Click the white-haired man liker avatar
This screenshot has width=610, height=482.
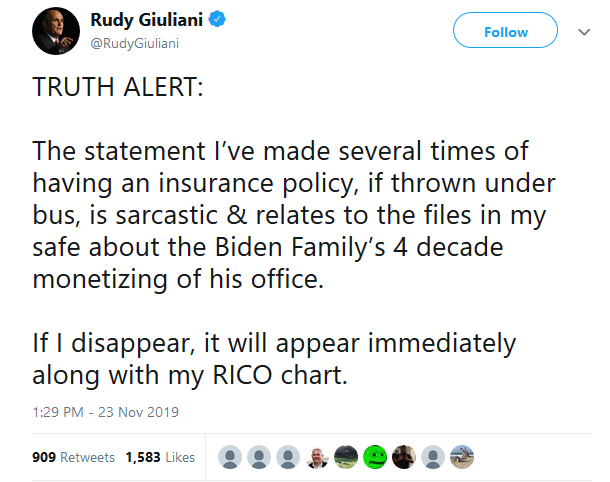tap(317, 457)
